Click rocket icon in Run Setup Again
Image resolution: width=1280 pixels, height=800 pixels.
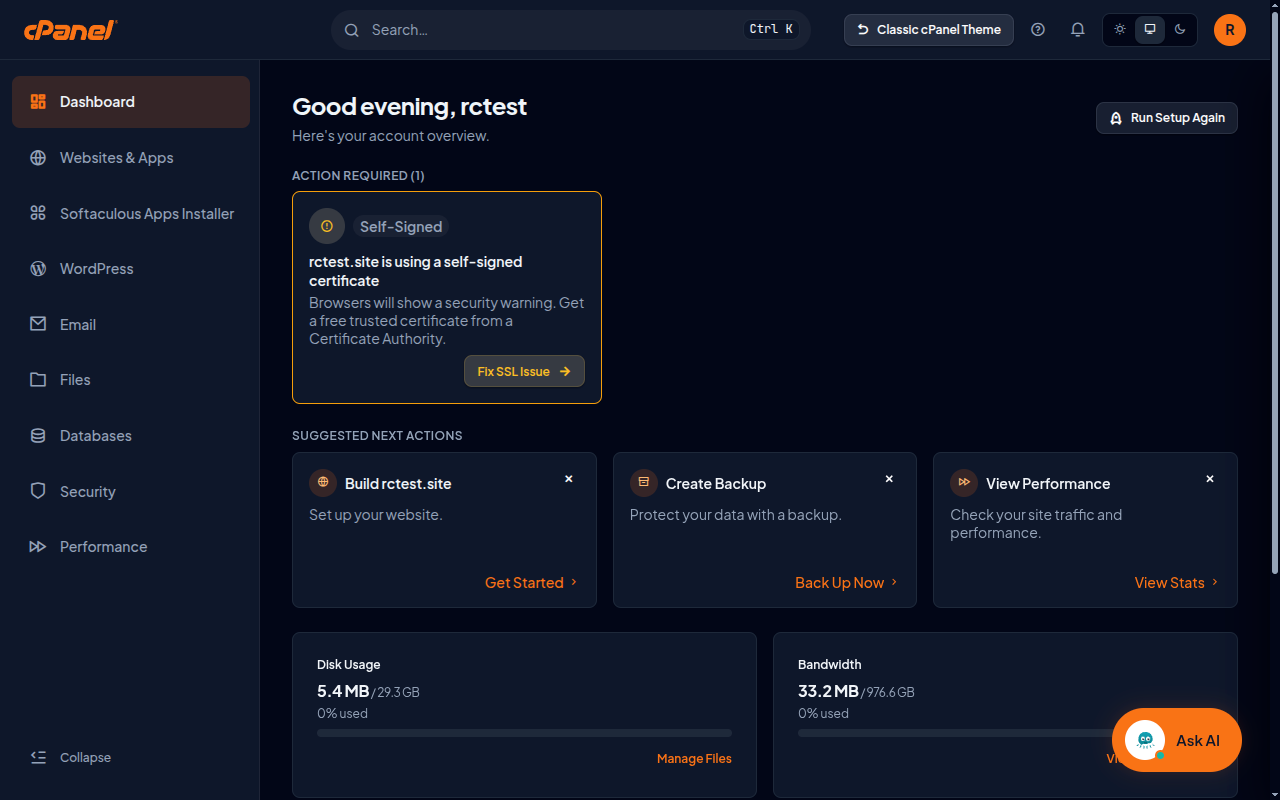(1116, 118)
